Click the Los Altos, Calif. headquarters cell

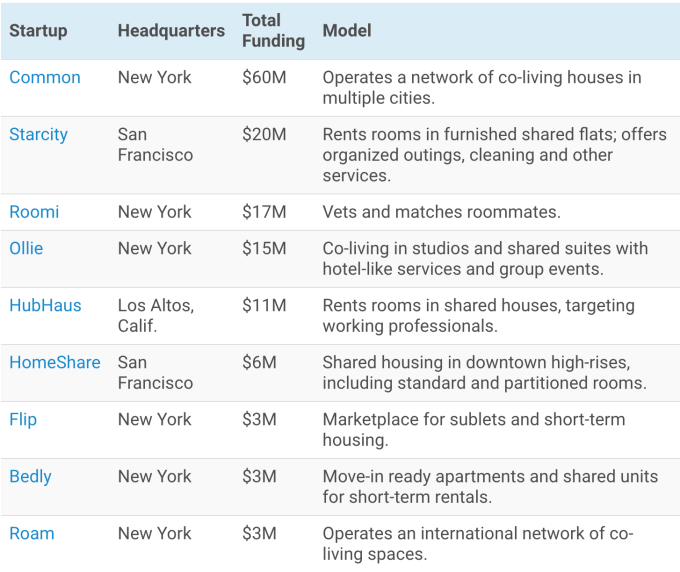155,315
